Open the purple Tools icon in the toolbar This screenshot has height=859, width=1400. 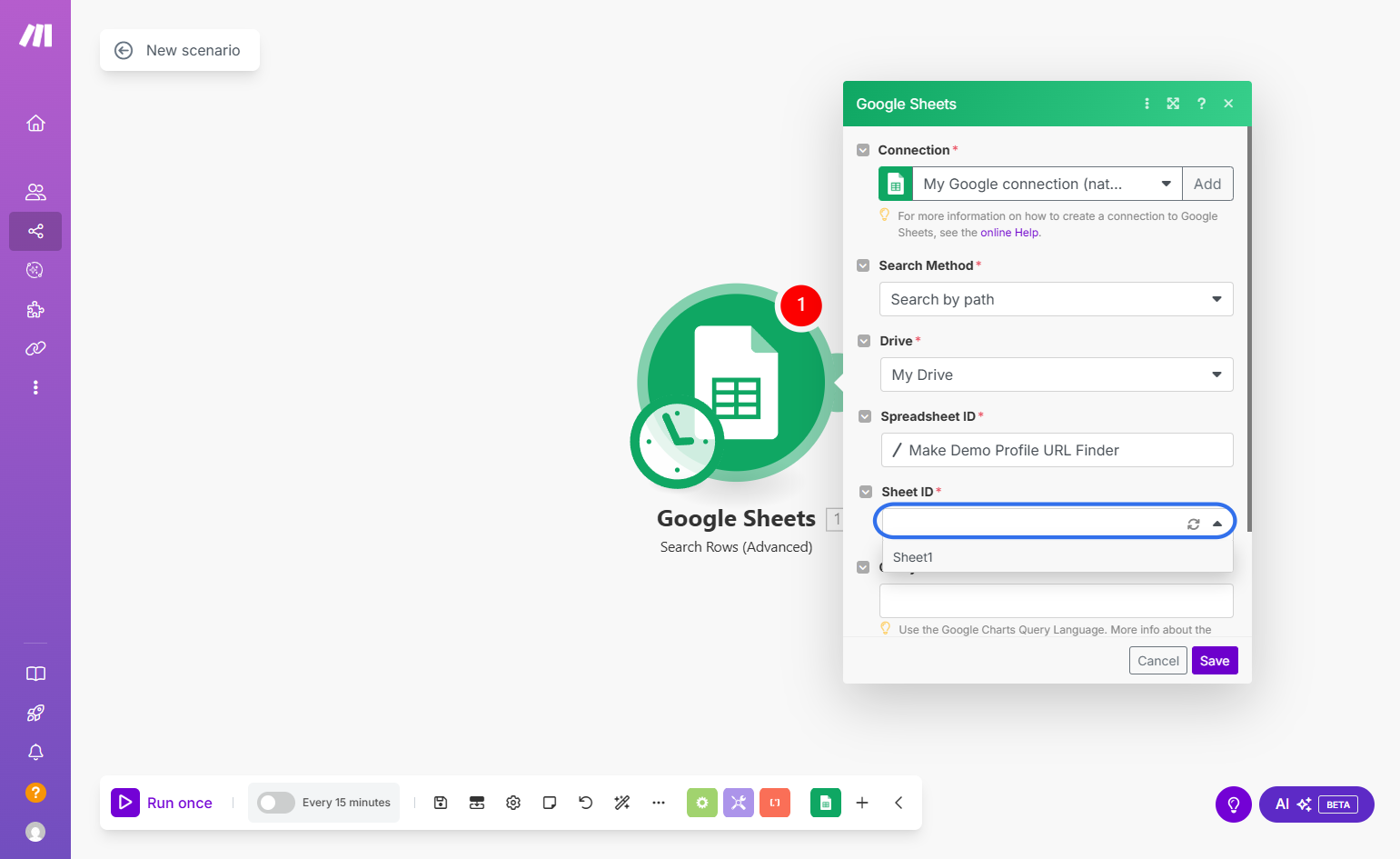[739, 803]
